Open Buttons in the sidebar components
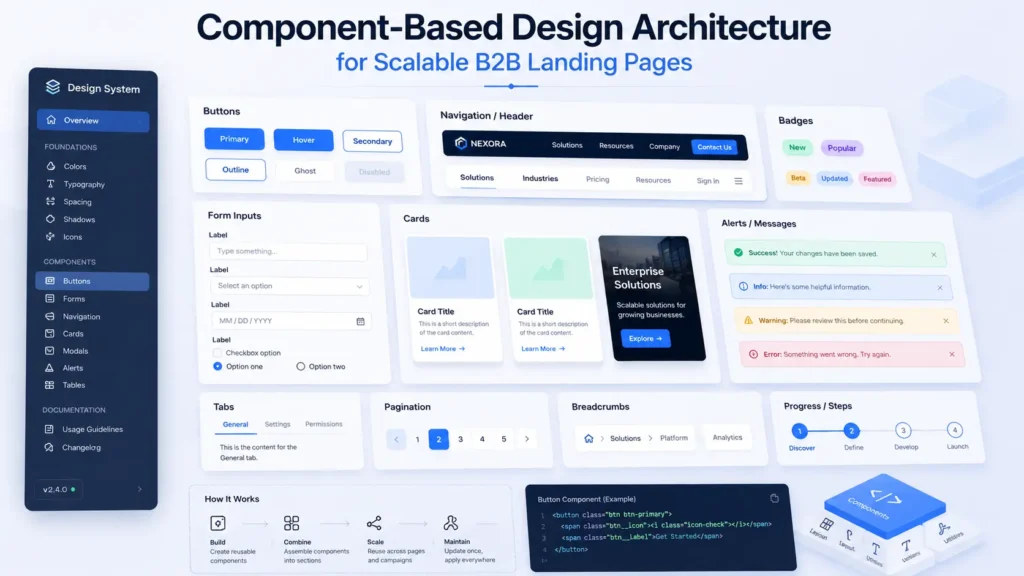 coord(92,281)
